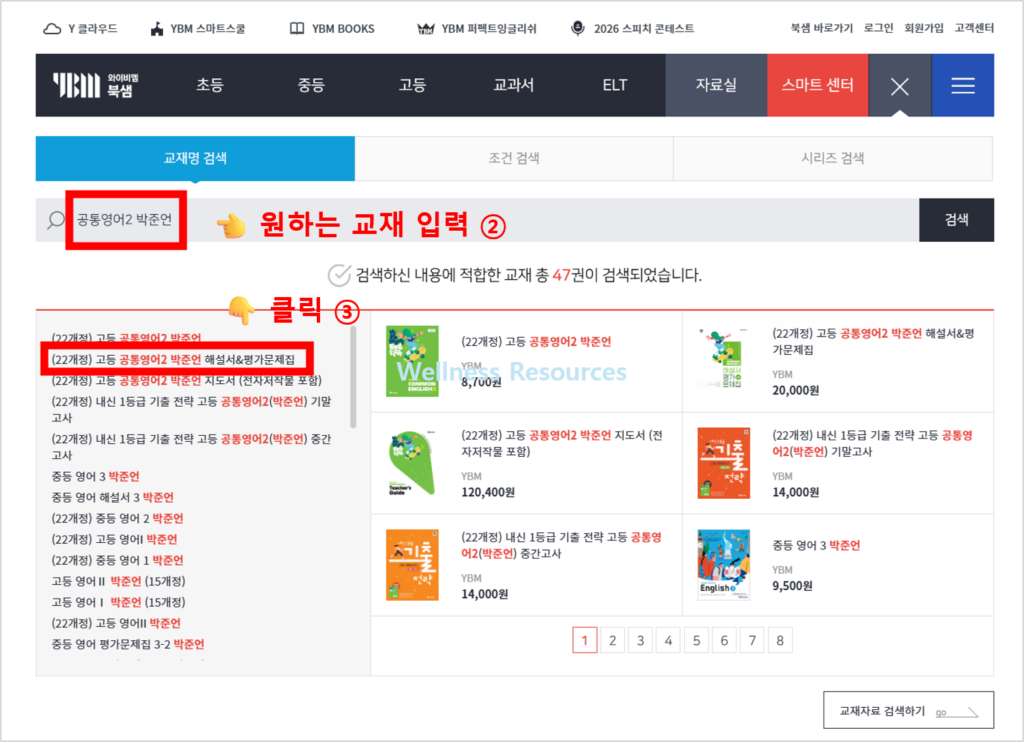Select (22개정) 고등 영어II 박준언
This screenshot has height=742, width=1024.
(x=116, y=622)
